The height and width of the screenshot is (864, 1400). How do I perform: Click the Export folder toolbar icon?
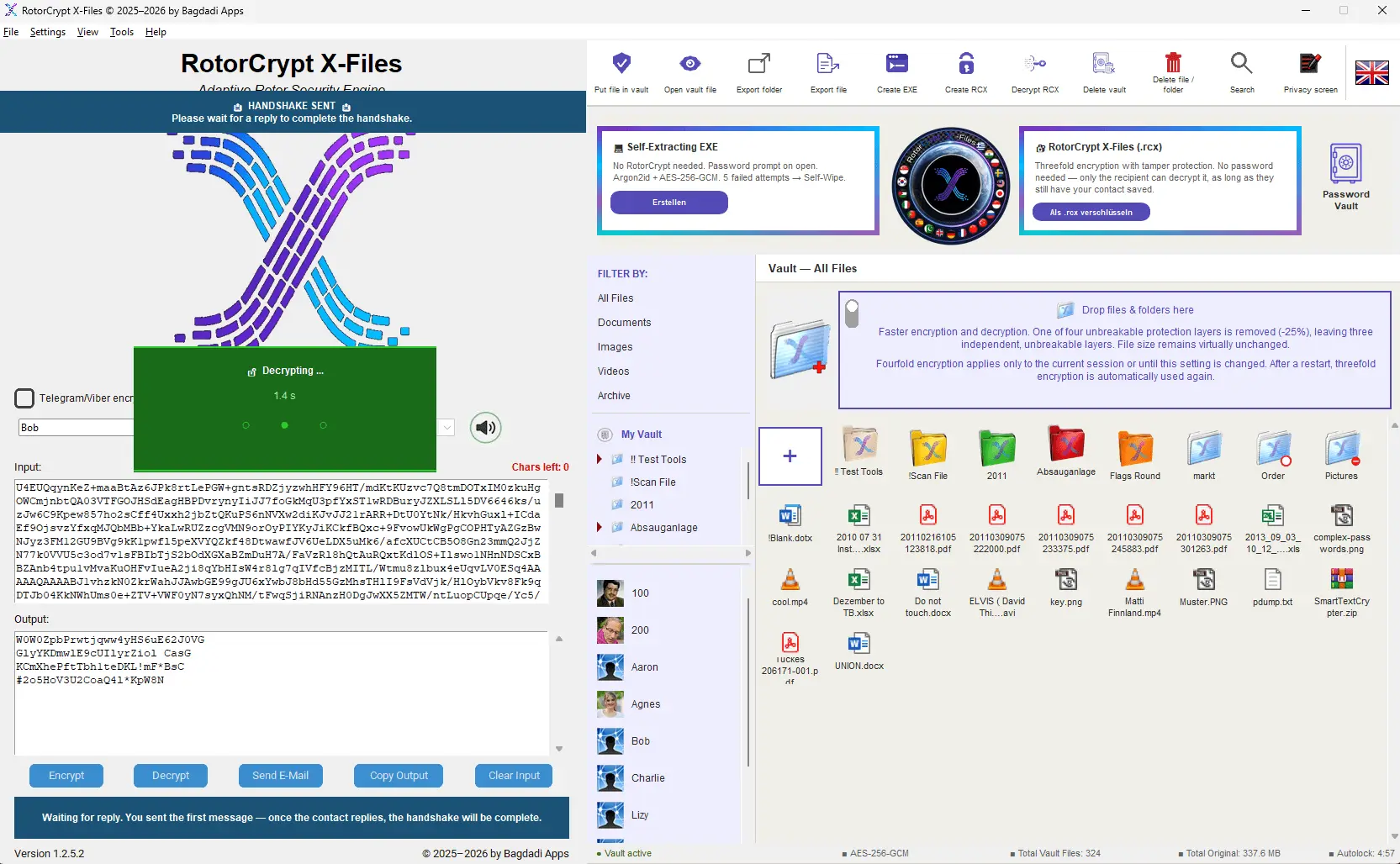tap(759, 63)
